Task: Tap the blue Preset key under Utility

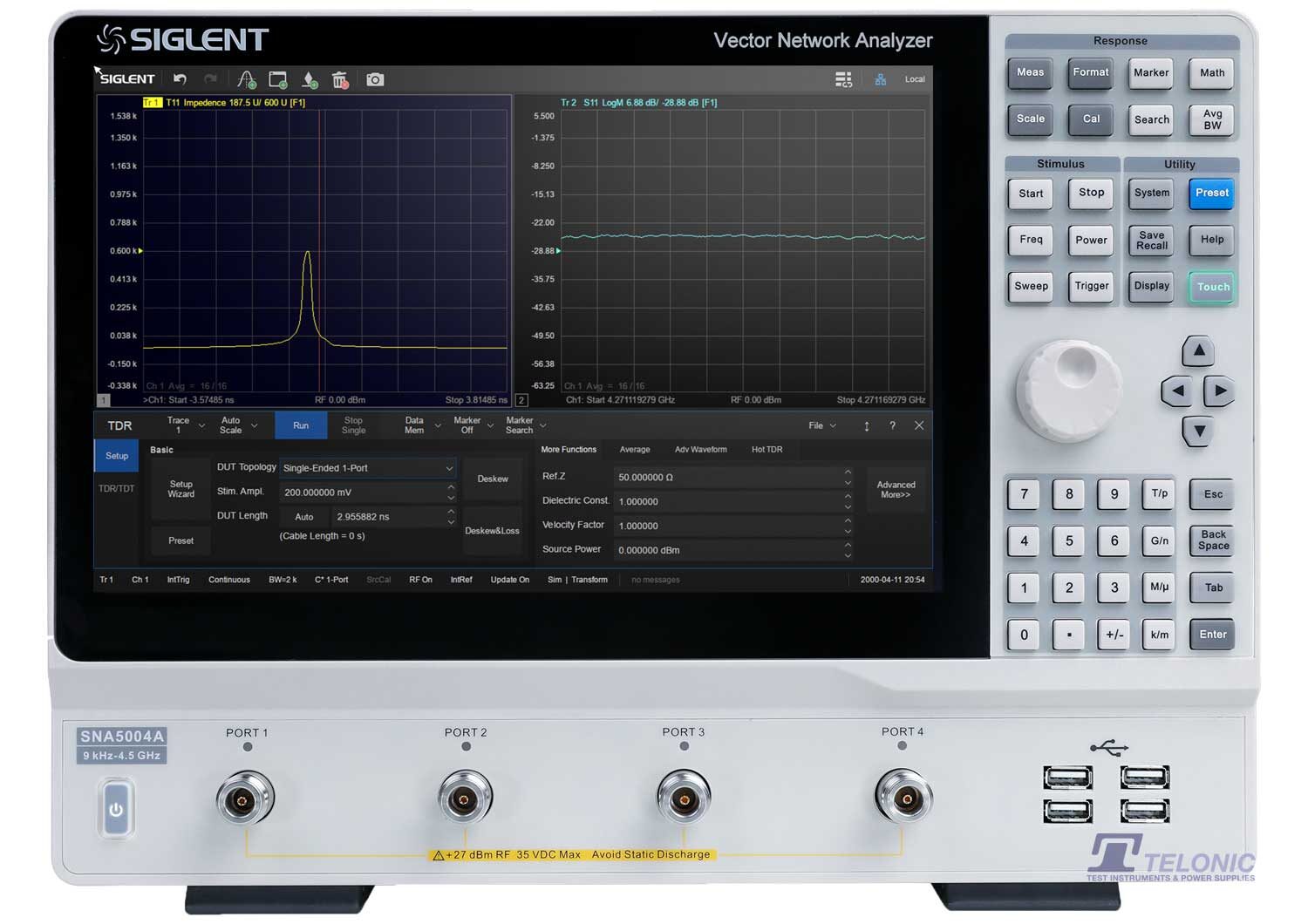Action: point(1212,194)
